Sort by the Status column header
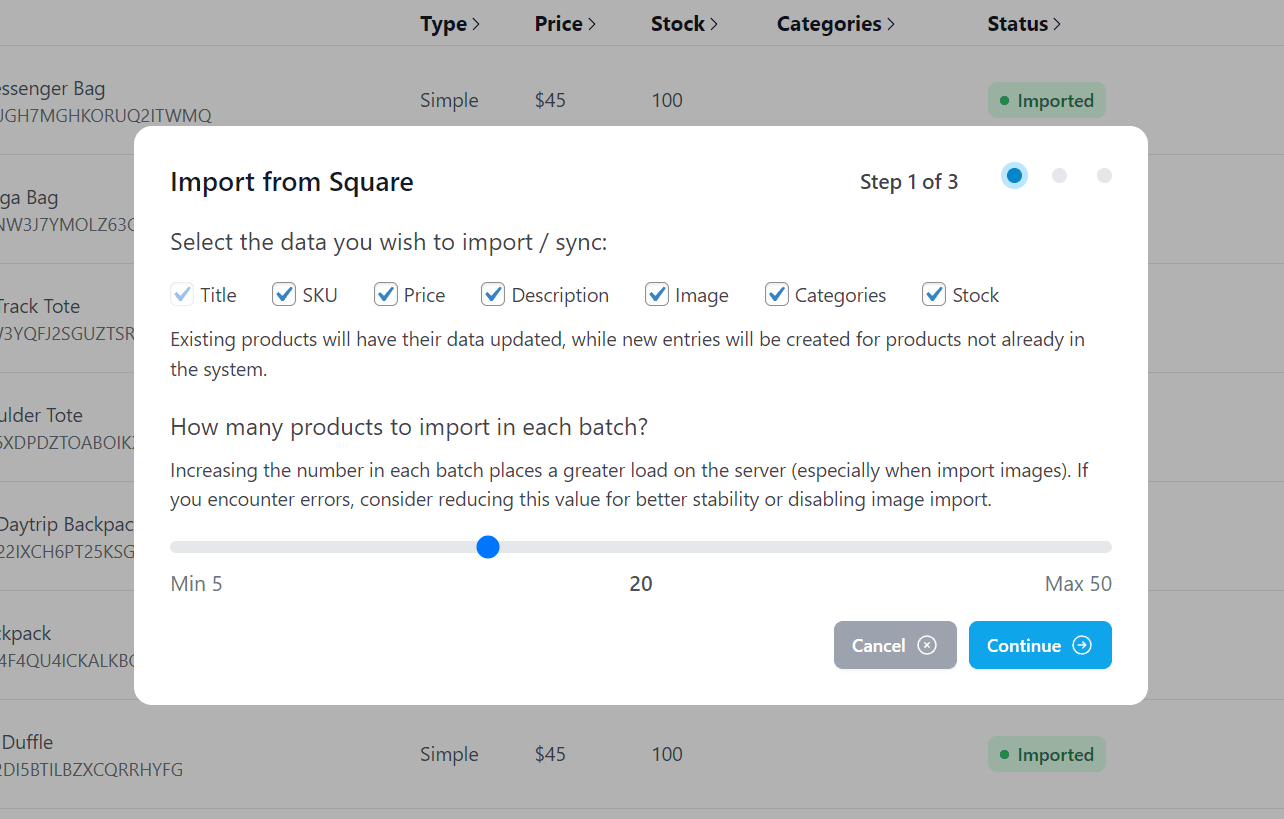 click(1024, 24)
